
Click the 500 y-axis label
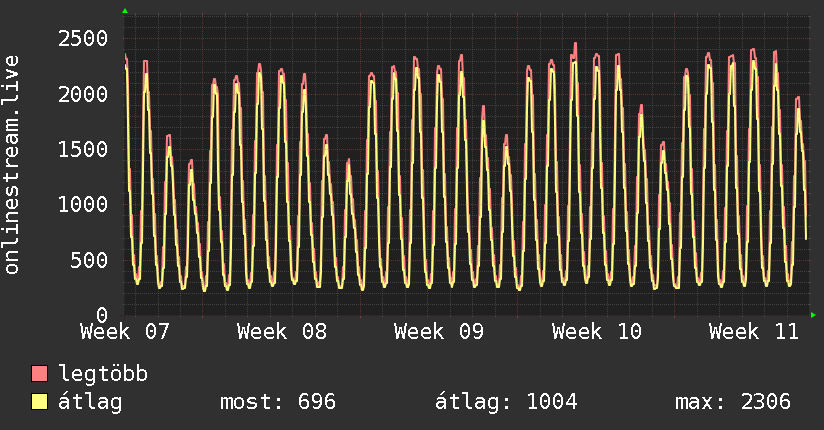pos(89,260)
